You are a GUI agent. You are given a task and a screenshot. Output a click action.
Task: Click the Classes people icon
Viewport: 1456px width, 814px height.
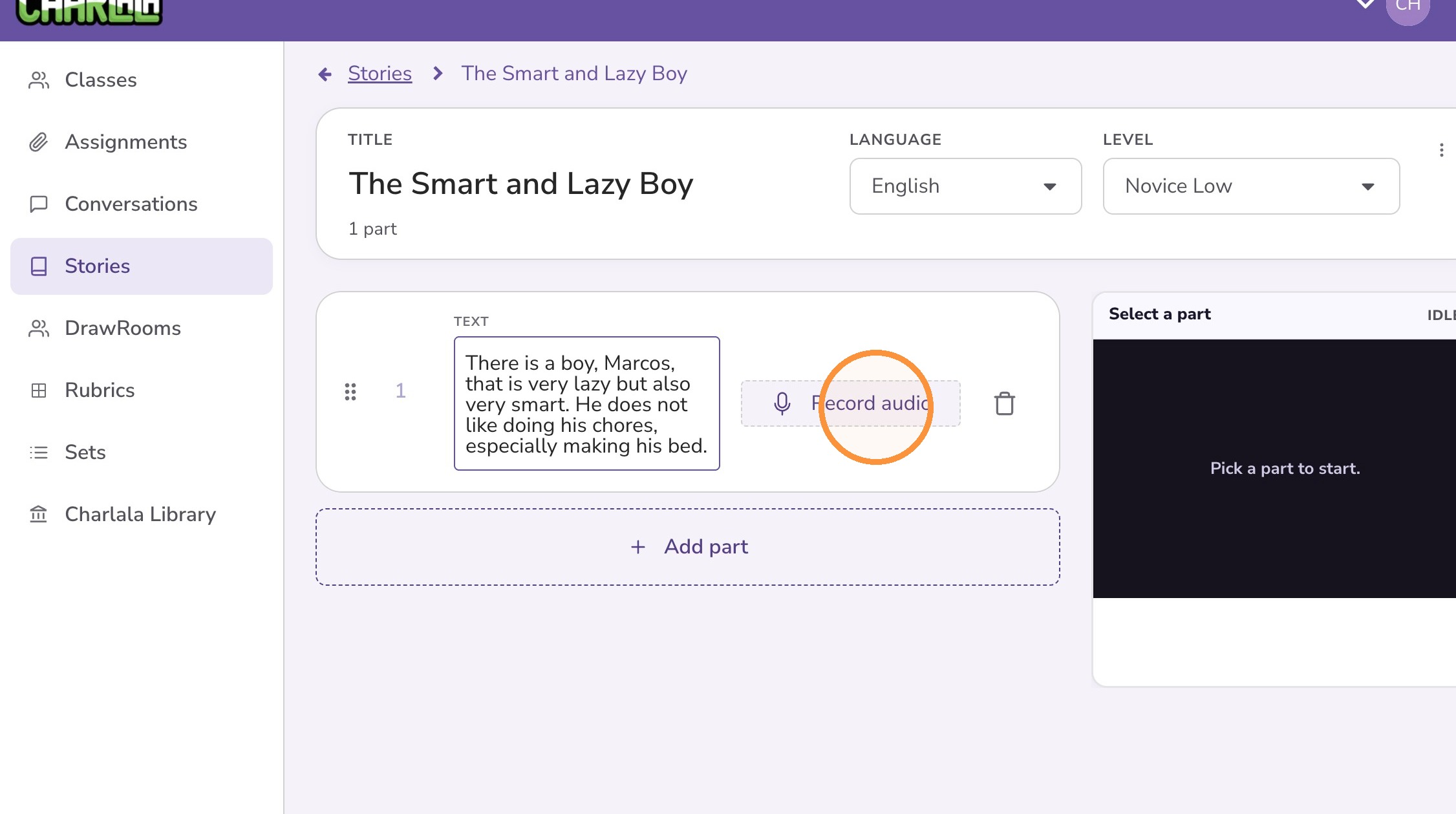point(39,80)
